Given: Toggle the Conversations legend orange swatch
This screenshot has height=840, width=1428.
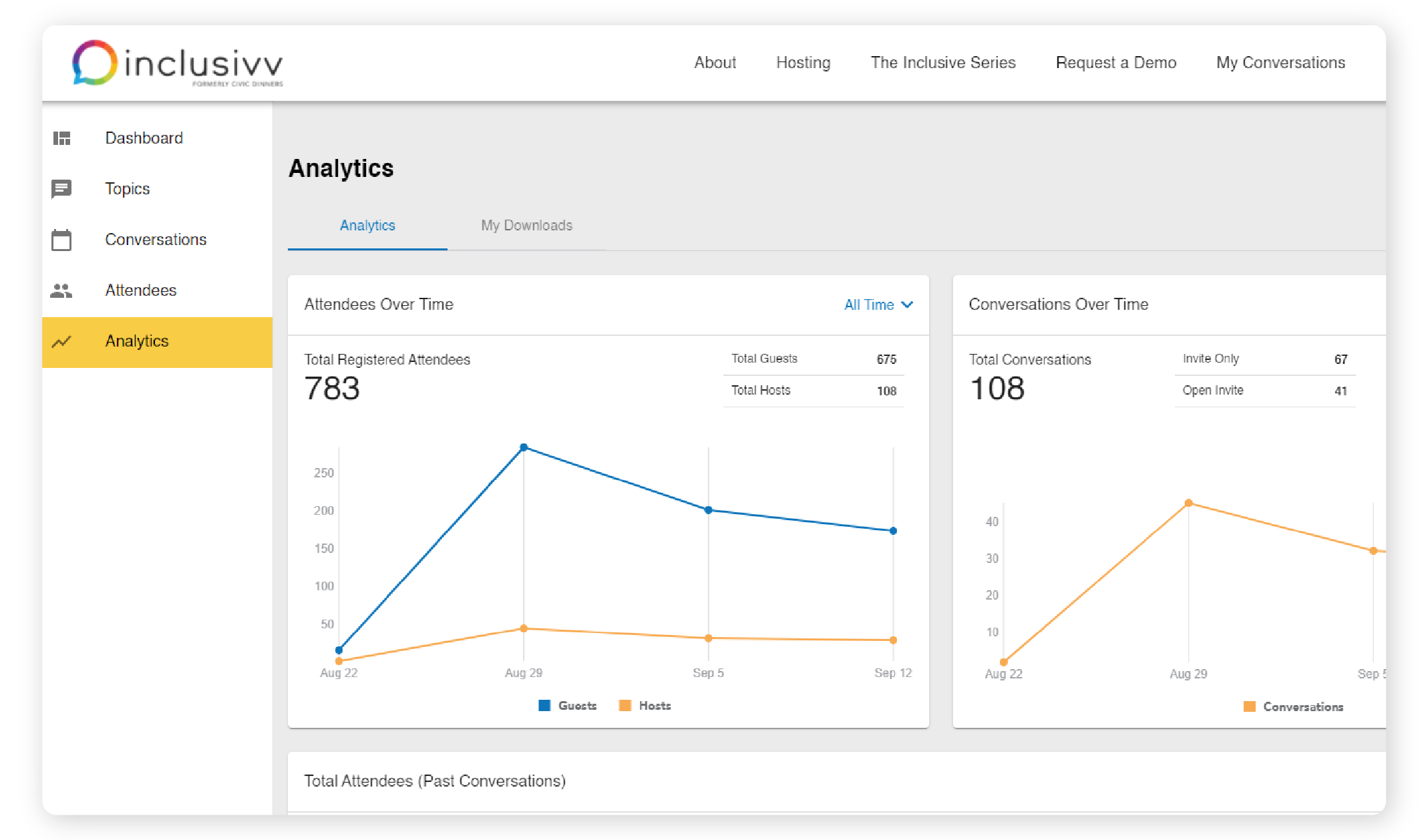Looking at the screenshot, I should pyautogui.click(x=1249, y=707).
